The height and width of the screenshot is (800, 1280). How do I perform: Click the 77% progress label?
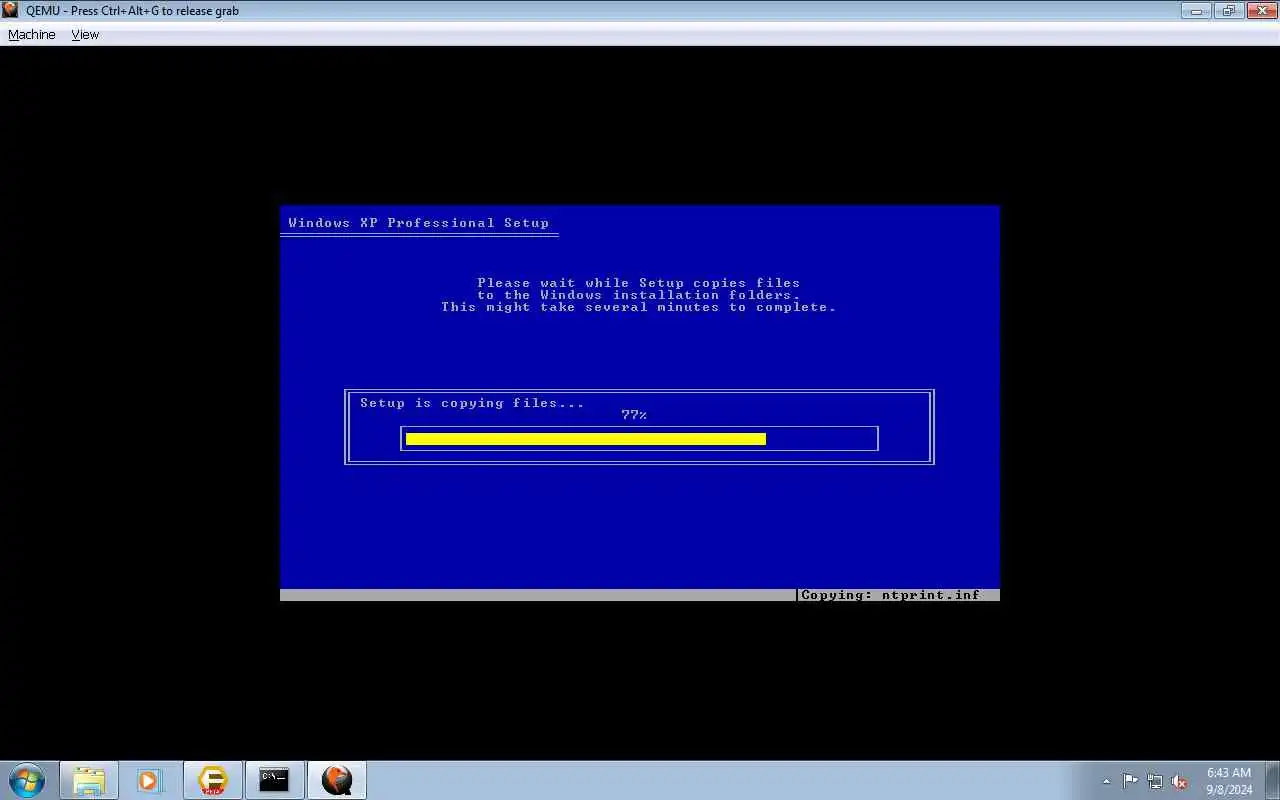pyautogui.click(x=634, y=415)
